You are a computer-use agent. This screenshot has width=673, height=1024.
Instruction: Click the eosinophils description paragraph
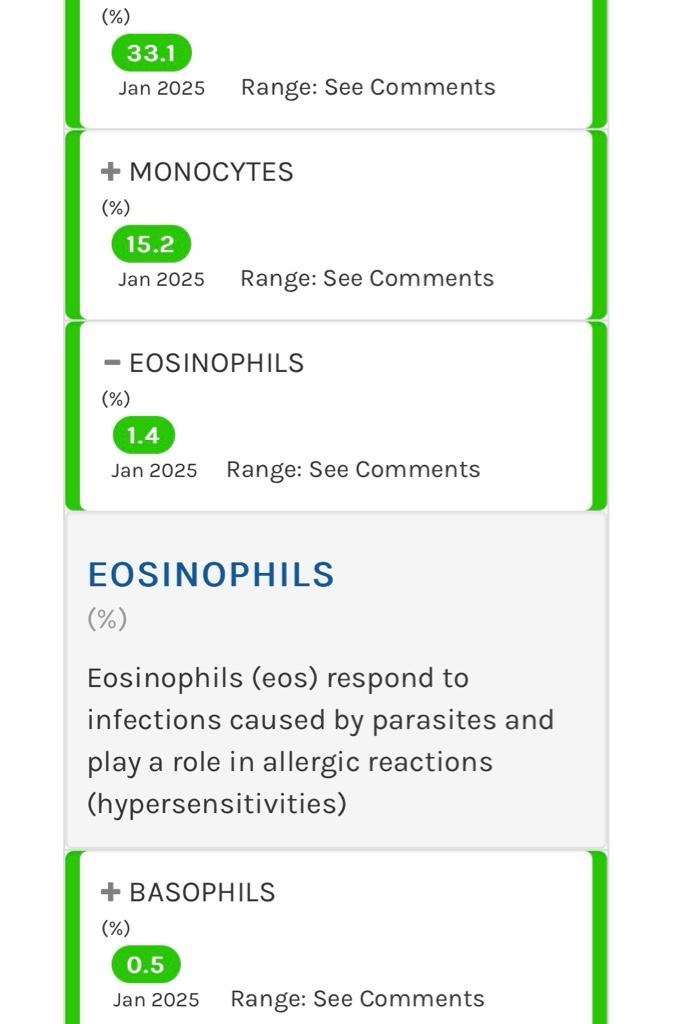pyautogui.click(x=320, y=740)
